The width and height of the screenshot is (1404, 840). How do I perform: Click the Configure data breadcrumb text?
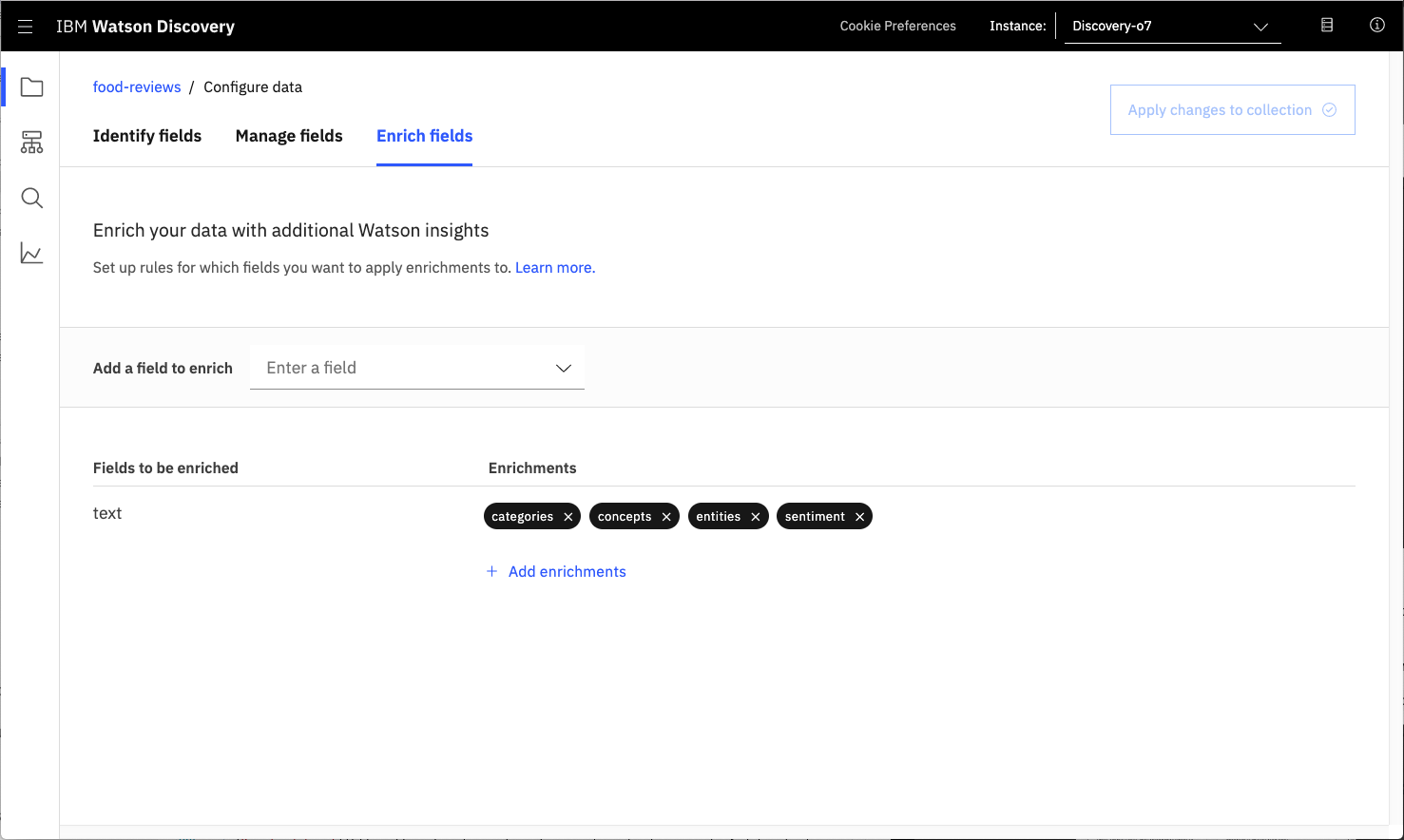click(x=253, y=87)
